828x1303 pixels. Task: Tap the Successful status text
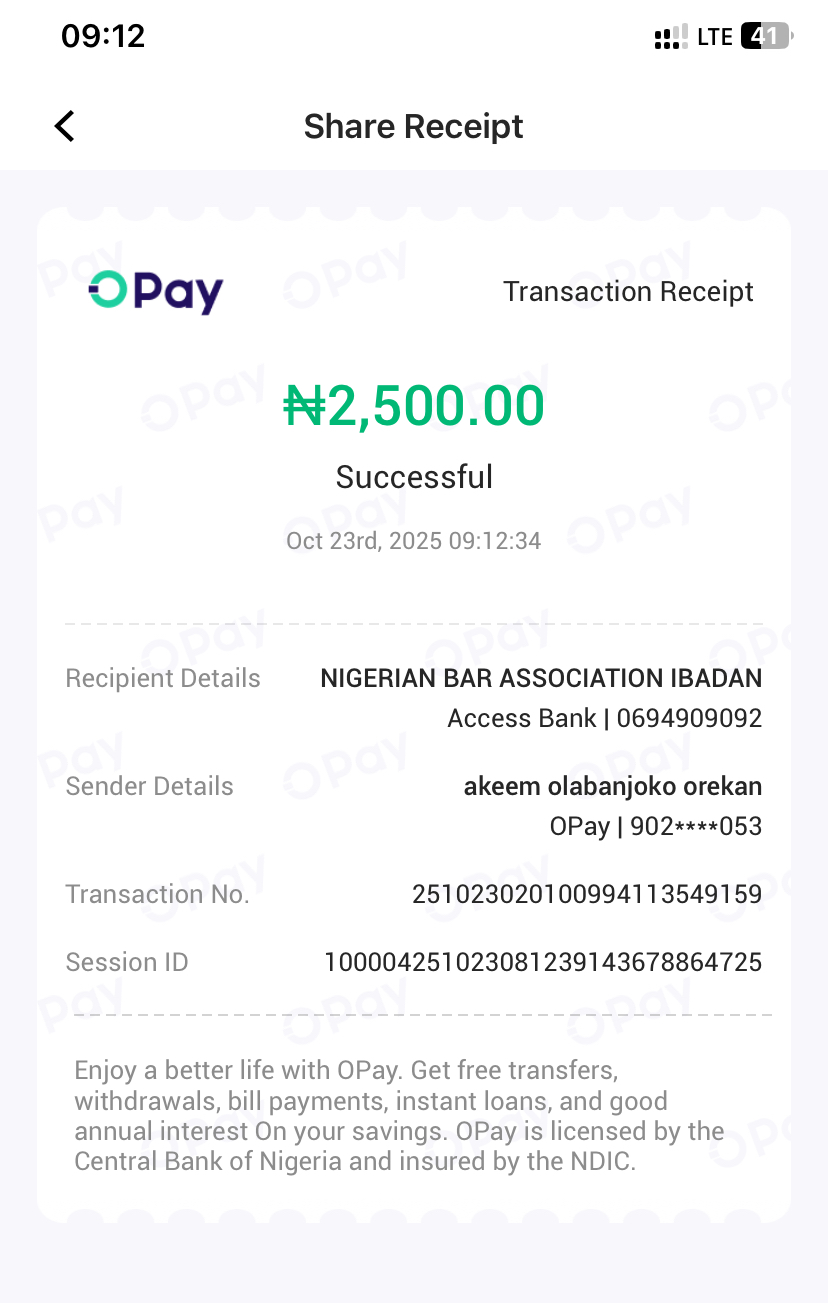pos(414,477)
